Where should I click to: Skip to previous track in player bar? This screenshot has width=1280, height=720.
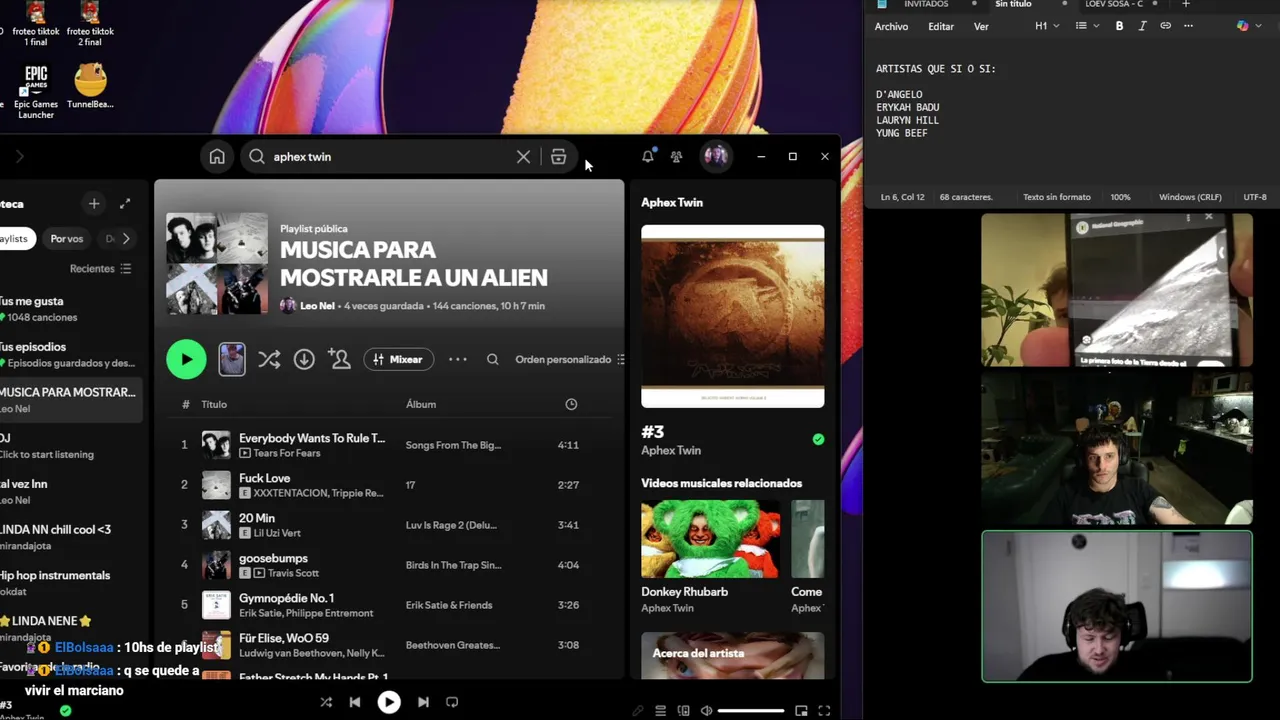point(355,703)
